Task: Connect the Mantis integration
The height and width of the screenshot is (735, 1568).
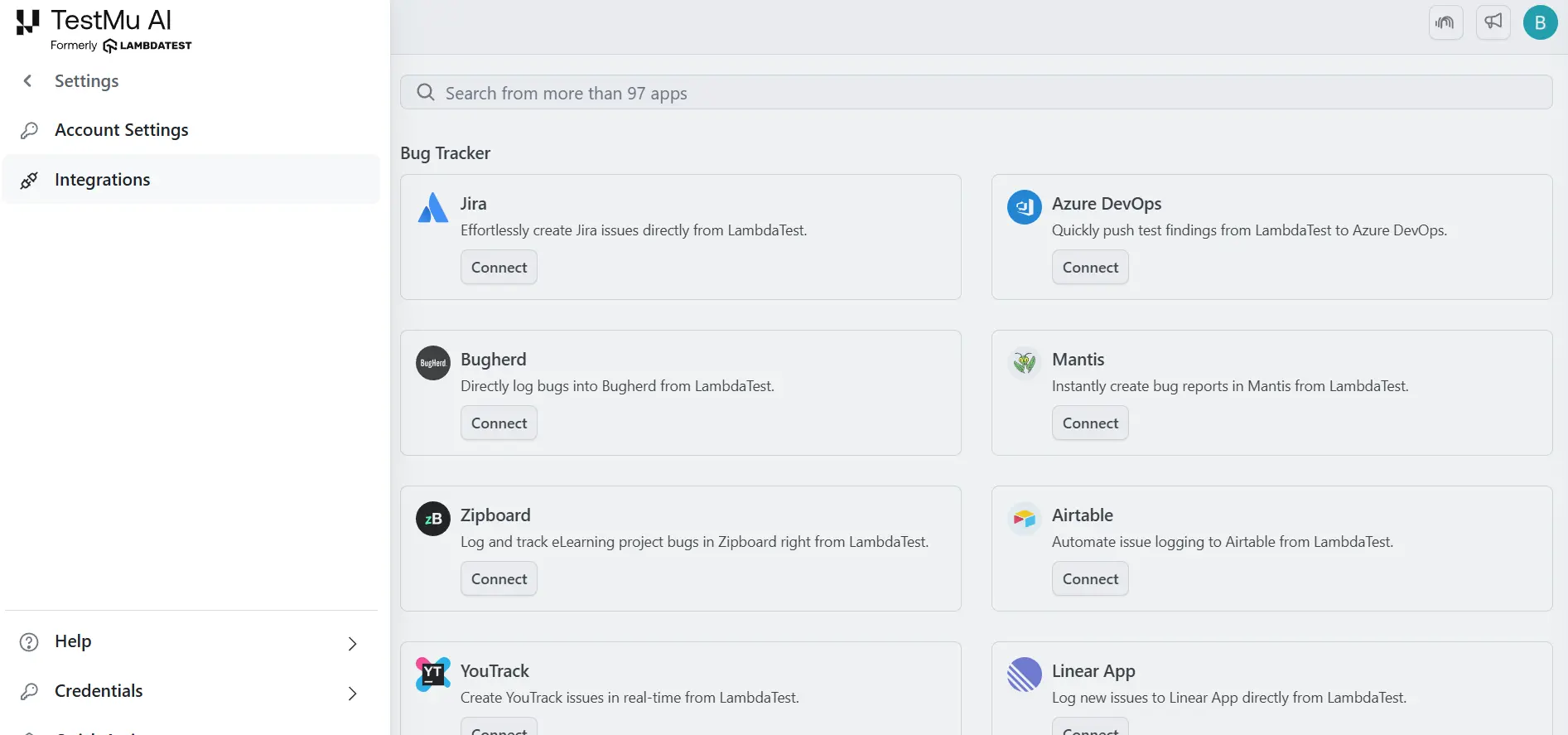Action: coord(1090,423)
